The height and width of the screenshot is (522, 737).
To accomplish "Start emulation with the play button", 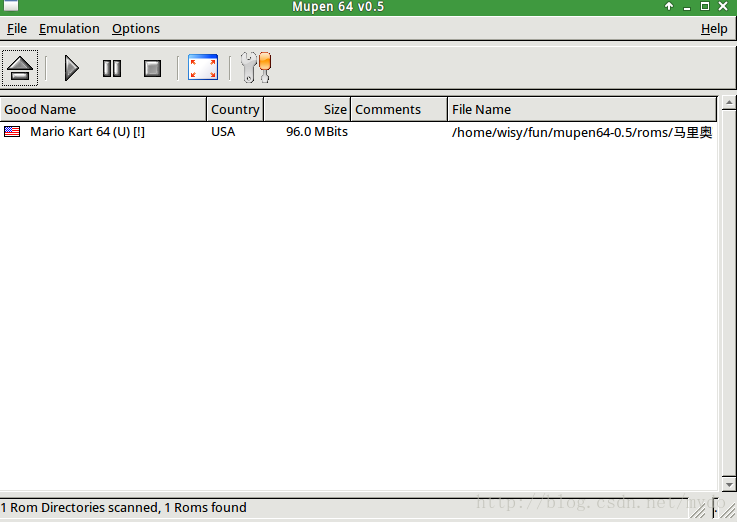I will coord(71,68).
